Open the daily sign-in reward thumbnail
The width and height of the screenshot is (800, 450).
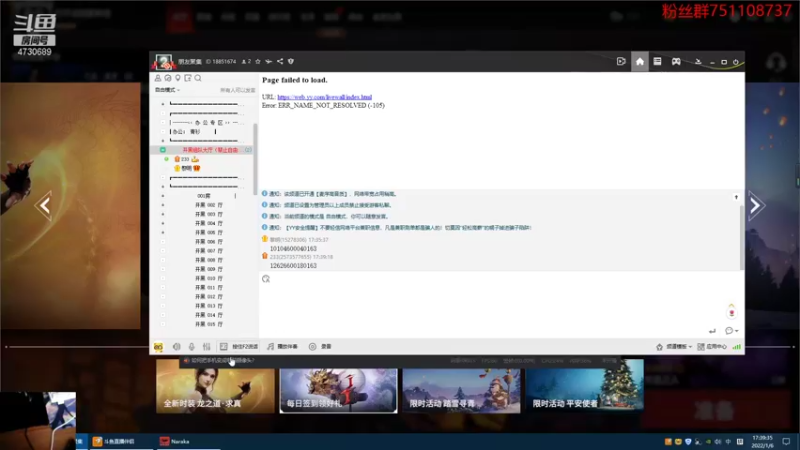338,390
